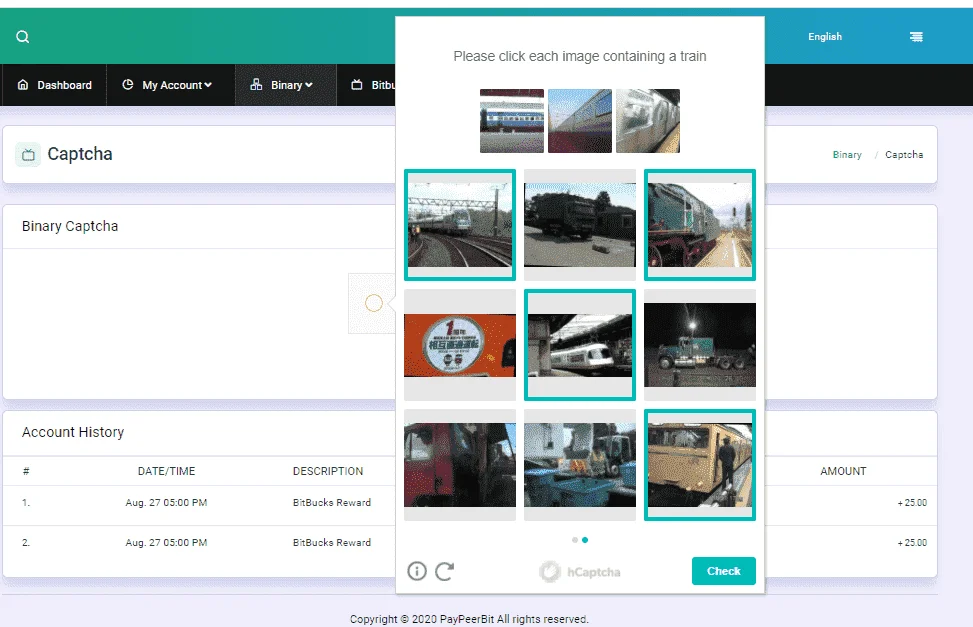The width and height of the screenshot is (973, 627).
Task: Select the dark truck image tile
Action: pyautogui.click(x=580, y=225)
